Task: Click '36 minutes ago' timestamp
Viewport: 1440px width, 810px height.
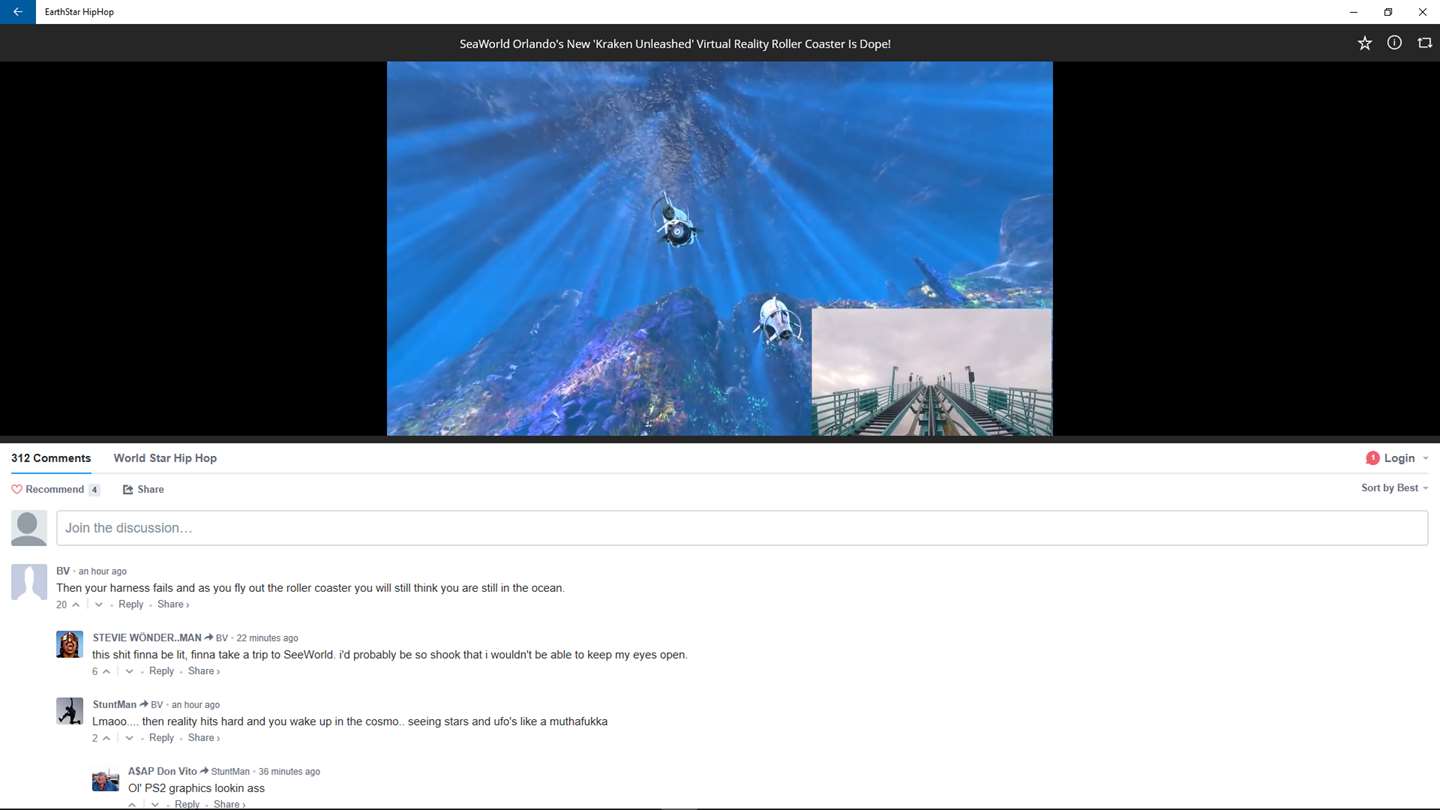Action: pyautogui.click(x=289, y=771)
